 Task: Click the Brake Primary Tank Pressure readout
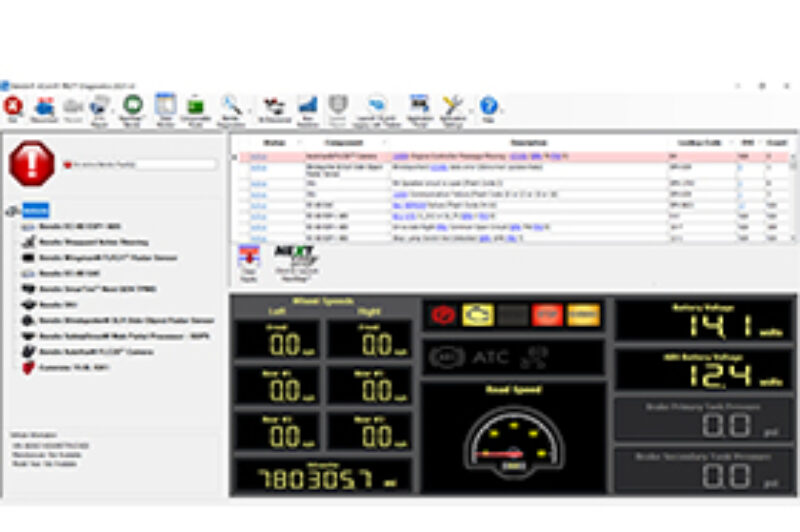pos(705,420)
